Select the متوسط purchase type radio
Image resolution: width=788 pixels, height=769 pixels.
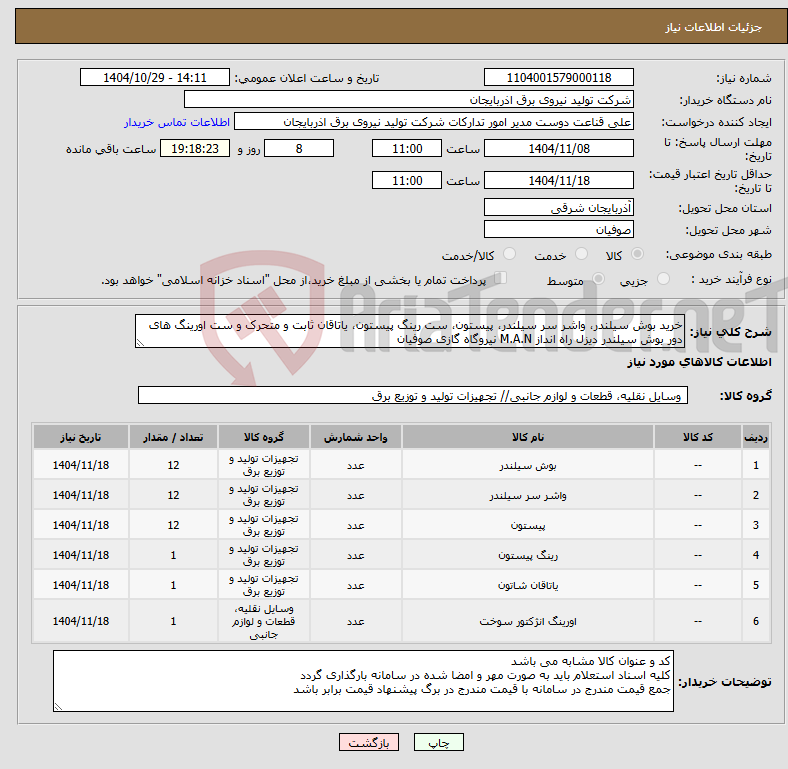(x=598, y=278)
